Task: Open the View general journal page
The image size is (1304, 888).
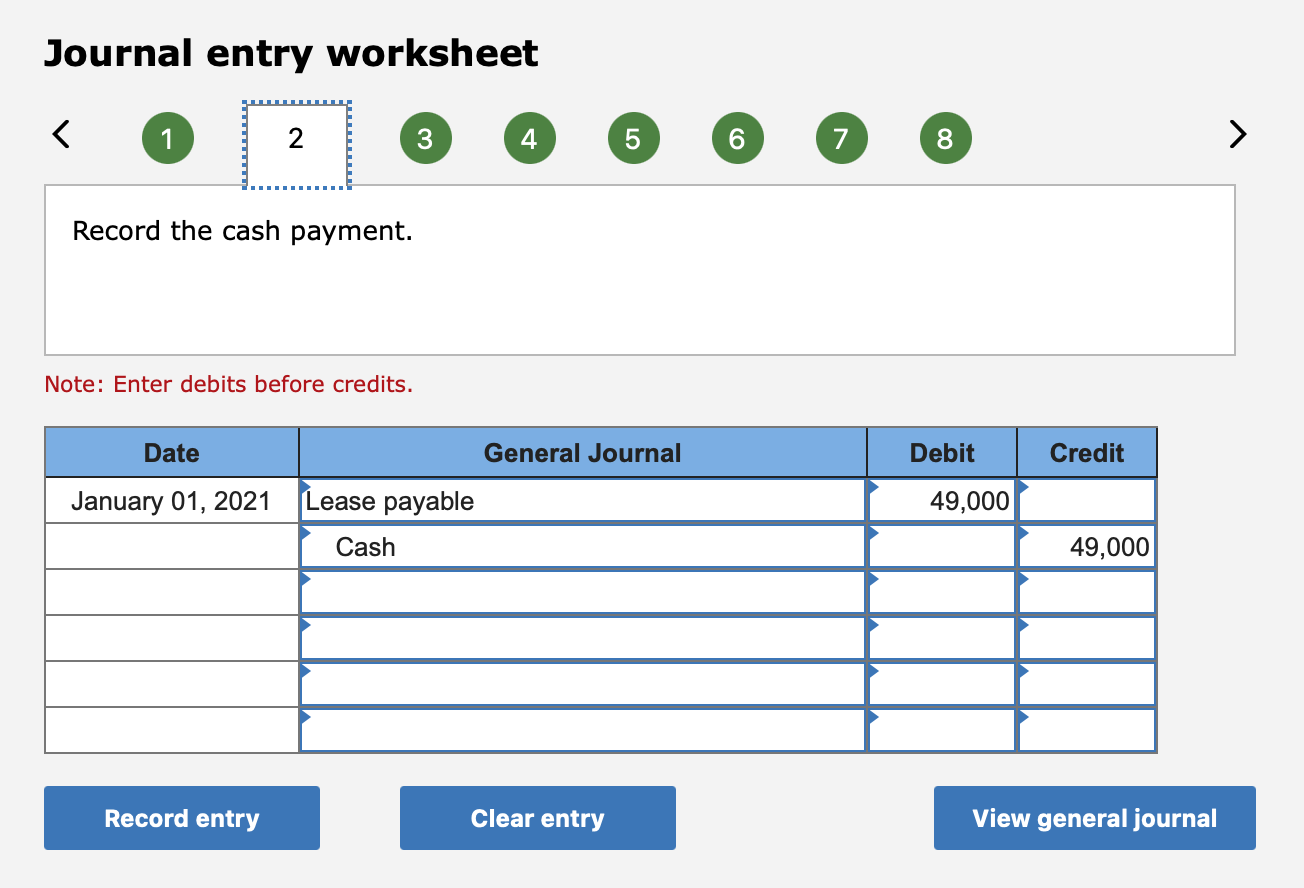Action: (1094, 818)
